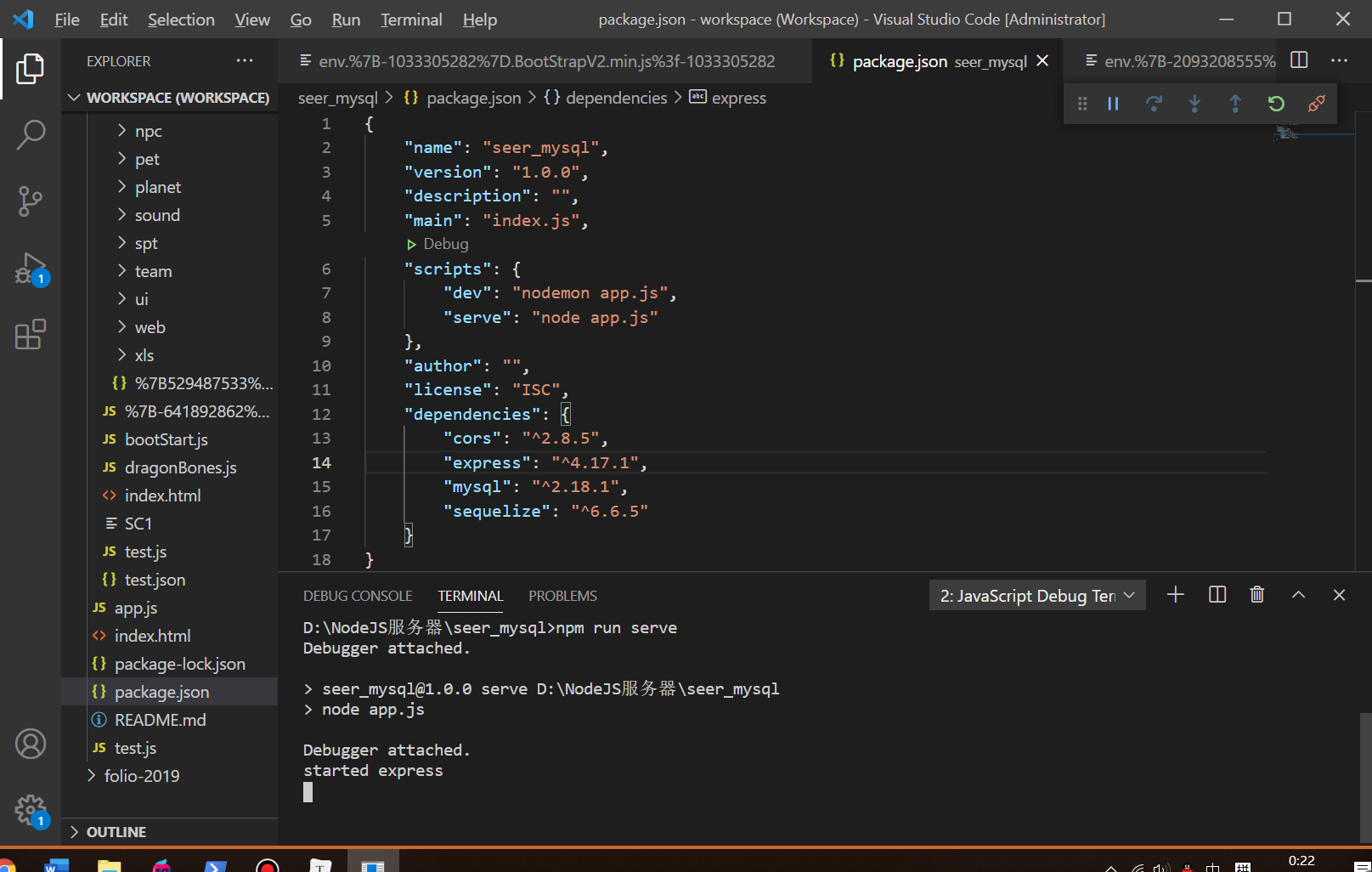Open the Terminal menu
The width and height of the screenshot is (1372, 872).
pos(411,20)
